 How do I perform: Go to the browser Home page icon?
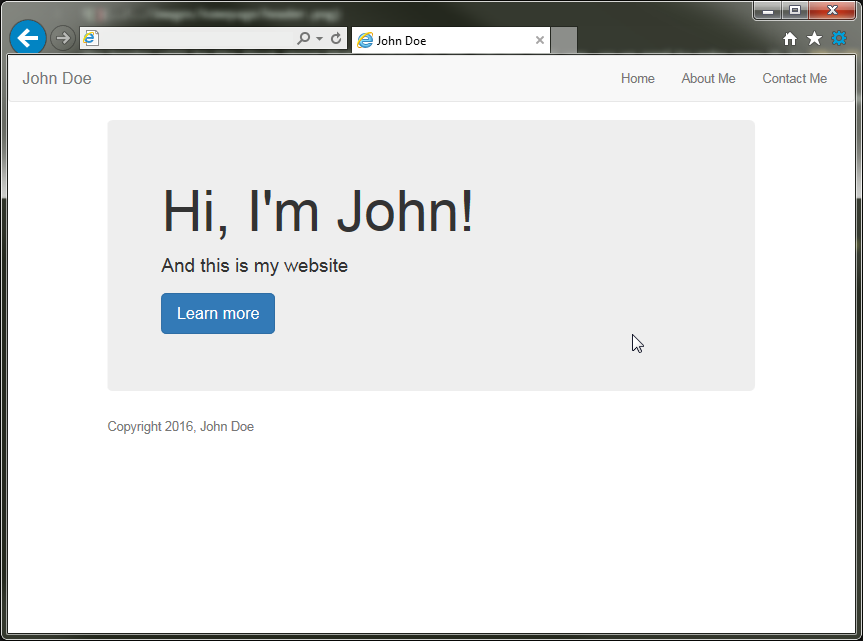[790, 38]
